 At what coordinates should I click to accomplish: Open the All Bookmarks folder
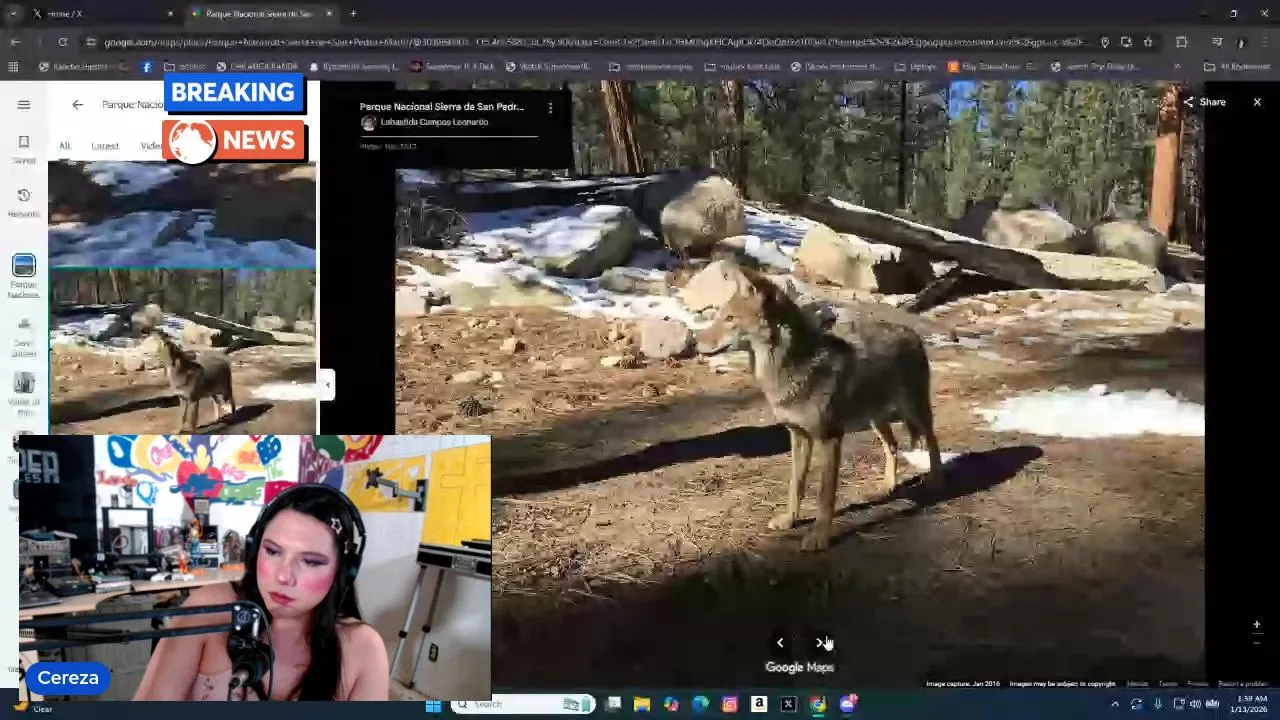tap(1237, 67)
